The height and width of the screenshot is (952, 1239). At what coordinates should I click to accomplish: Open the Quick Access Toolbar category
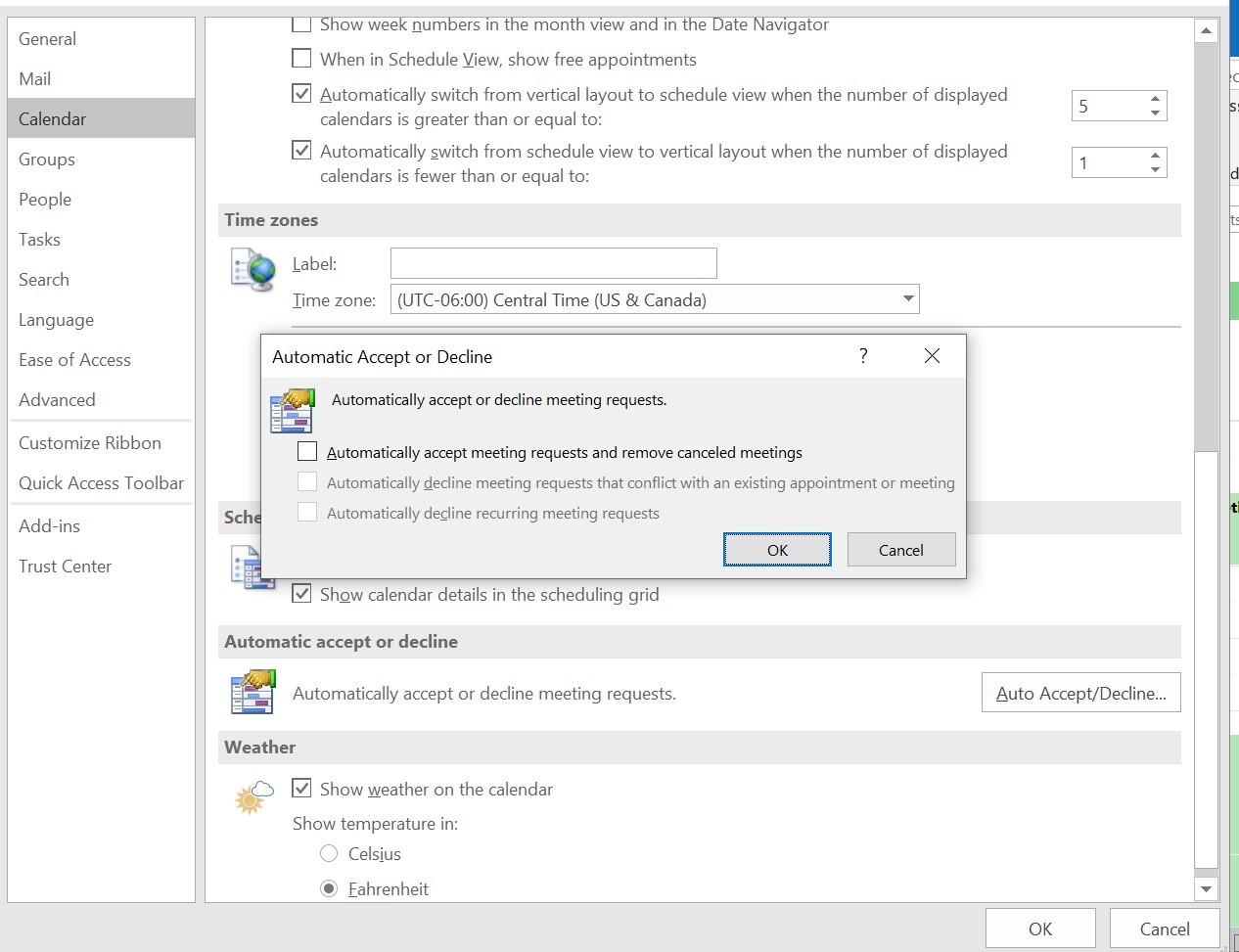101,483
